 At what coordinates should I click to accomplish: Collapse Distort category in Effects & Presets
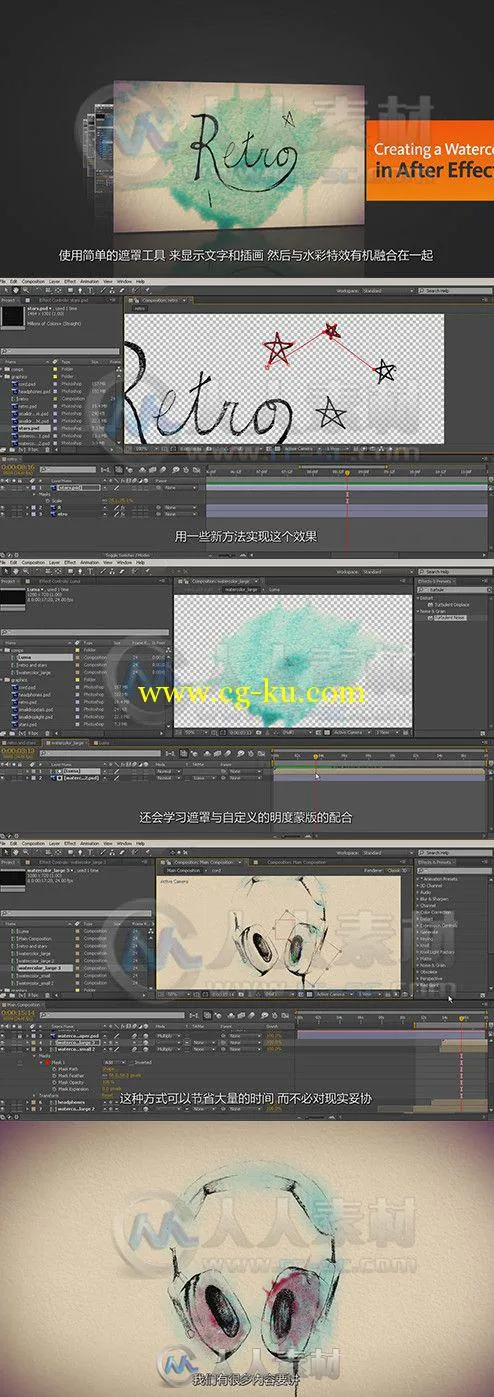click(x=419, y=598)
